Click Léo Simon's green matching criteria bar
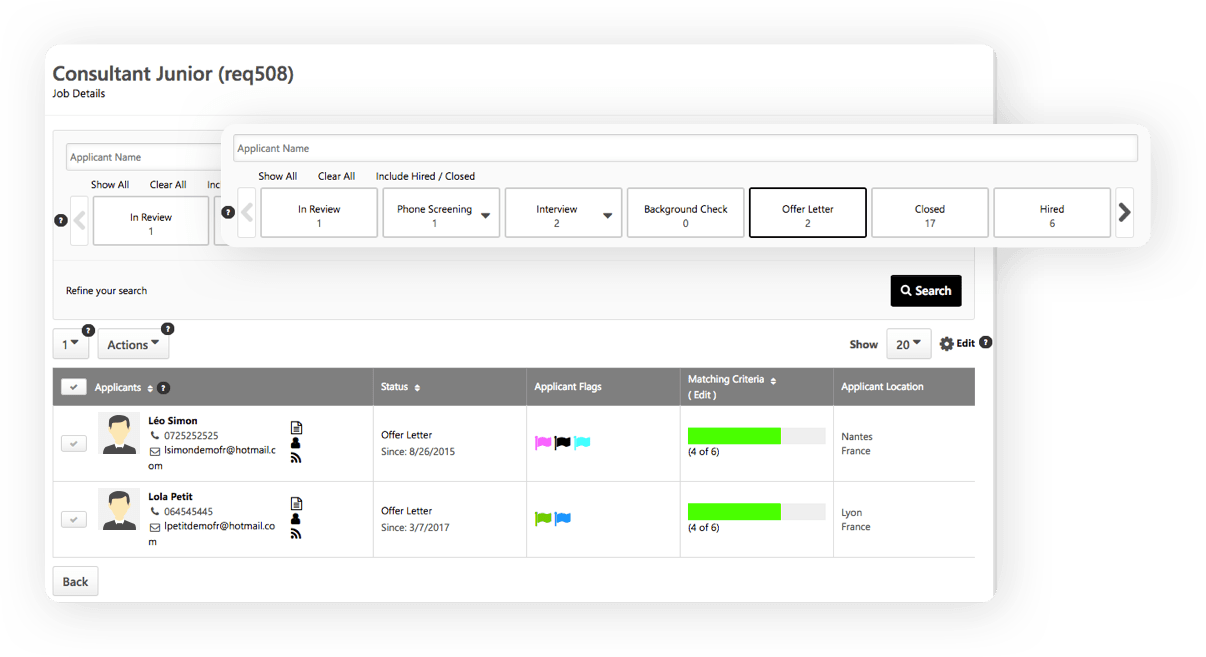 [x=734, y=436]
